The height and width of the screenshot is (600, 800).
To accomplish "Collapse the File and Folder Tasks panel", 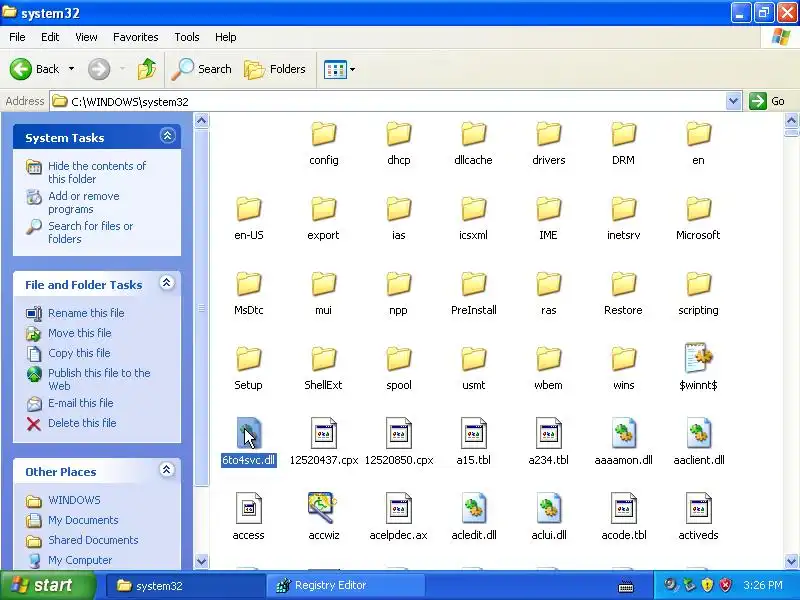I will (x=166, y=283).
